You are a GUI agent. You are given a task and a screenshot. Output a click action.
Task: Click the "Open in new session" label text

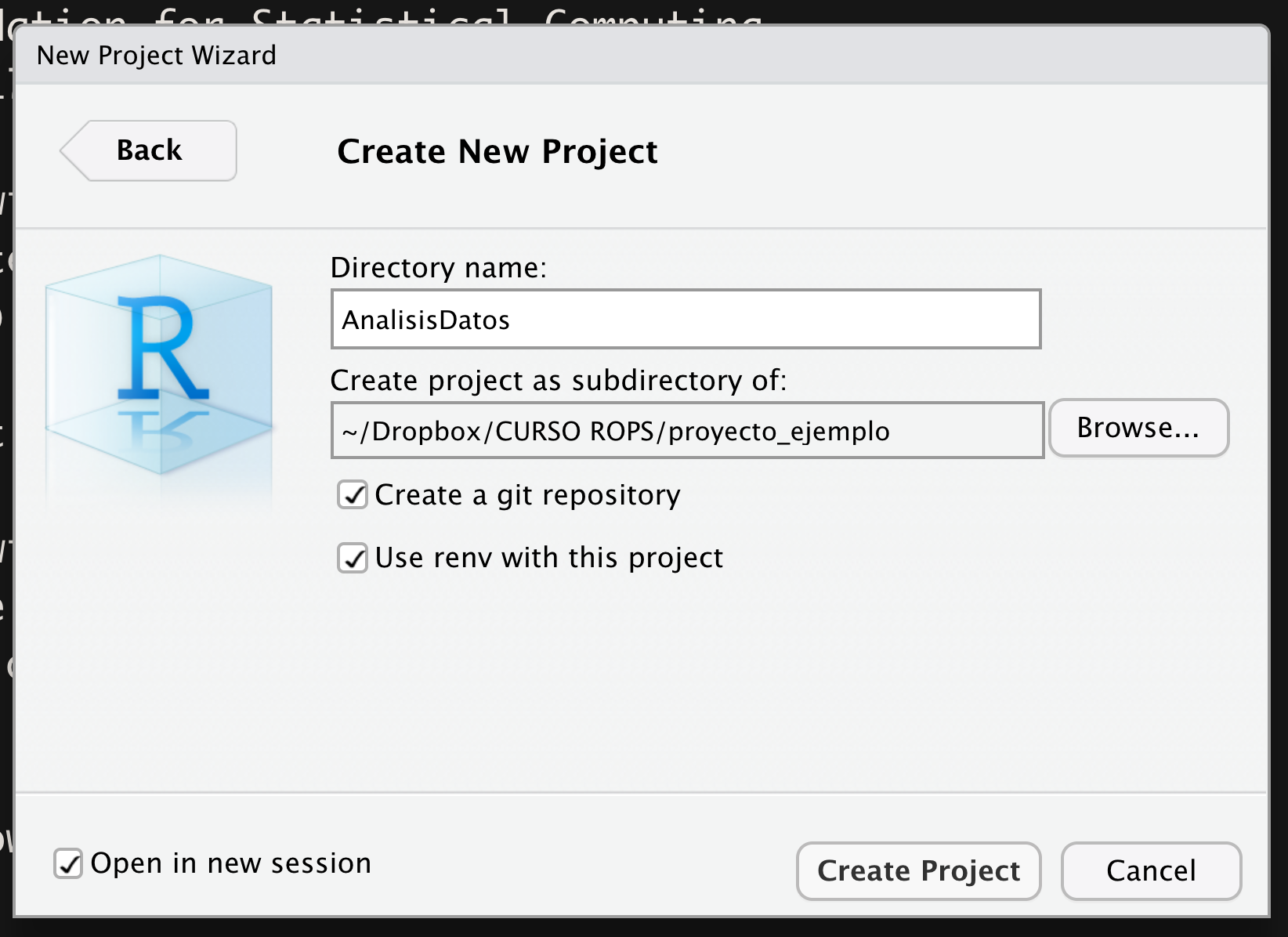point(231,863)
